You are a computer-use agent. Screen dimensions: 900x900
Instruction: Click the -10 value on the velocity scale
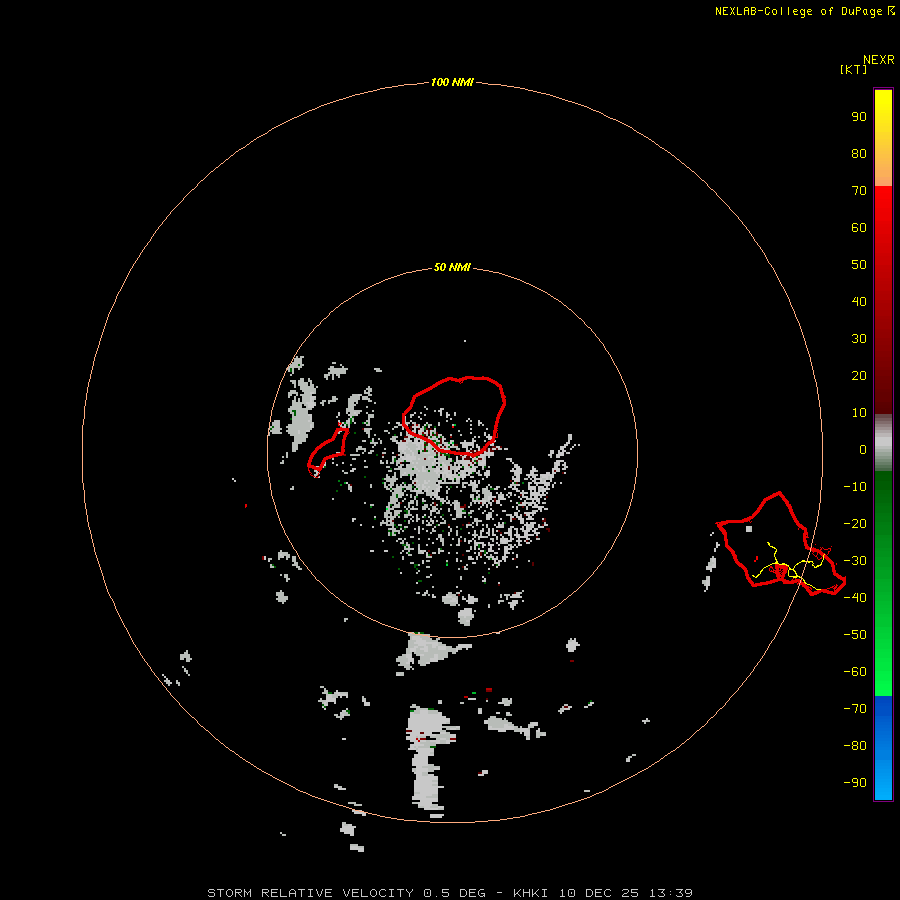(x=855, y=487)
